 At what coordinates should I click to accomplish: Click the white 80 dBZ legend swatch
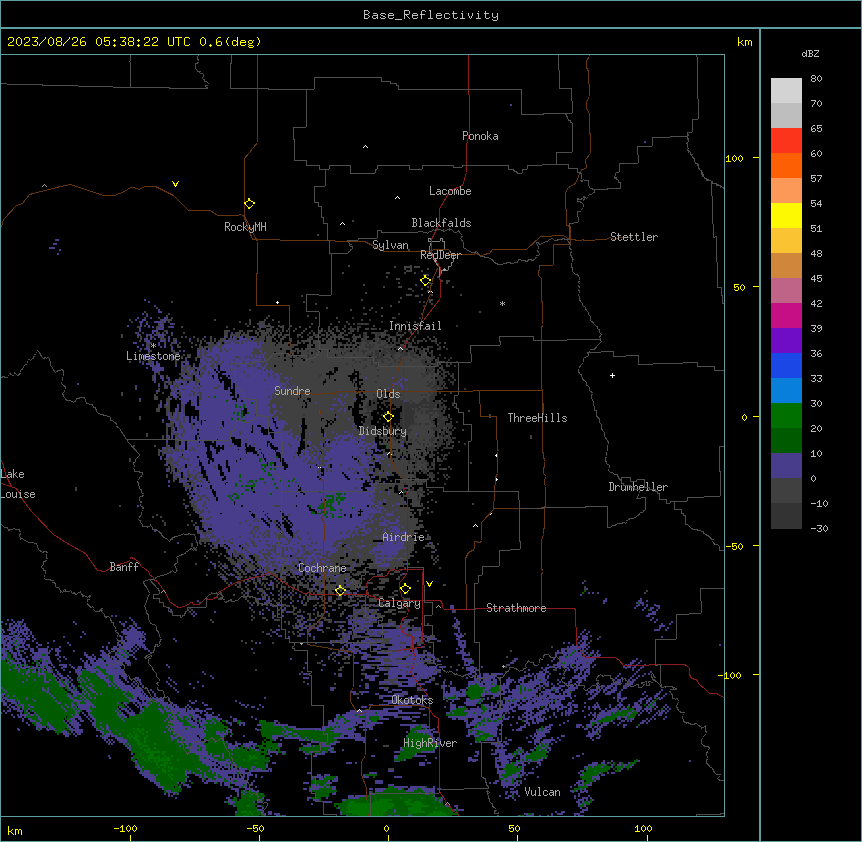[786, 91]
